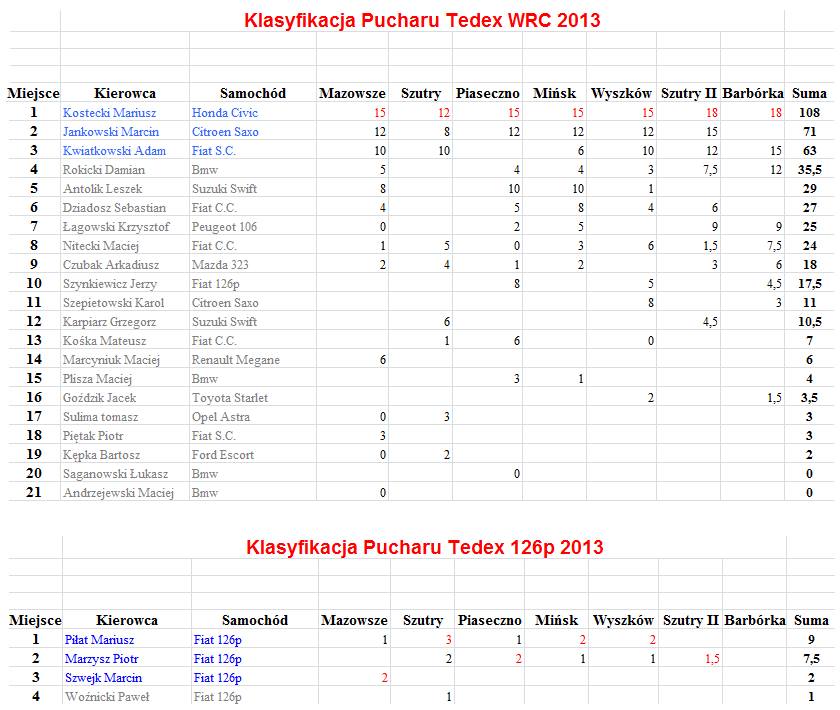Click the title Klasyfikacja Pucharu Tedex 126p 2013
Image resolution: width=840 pixels, height=710 pixels.
[424, 547]
